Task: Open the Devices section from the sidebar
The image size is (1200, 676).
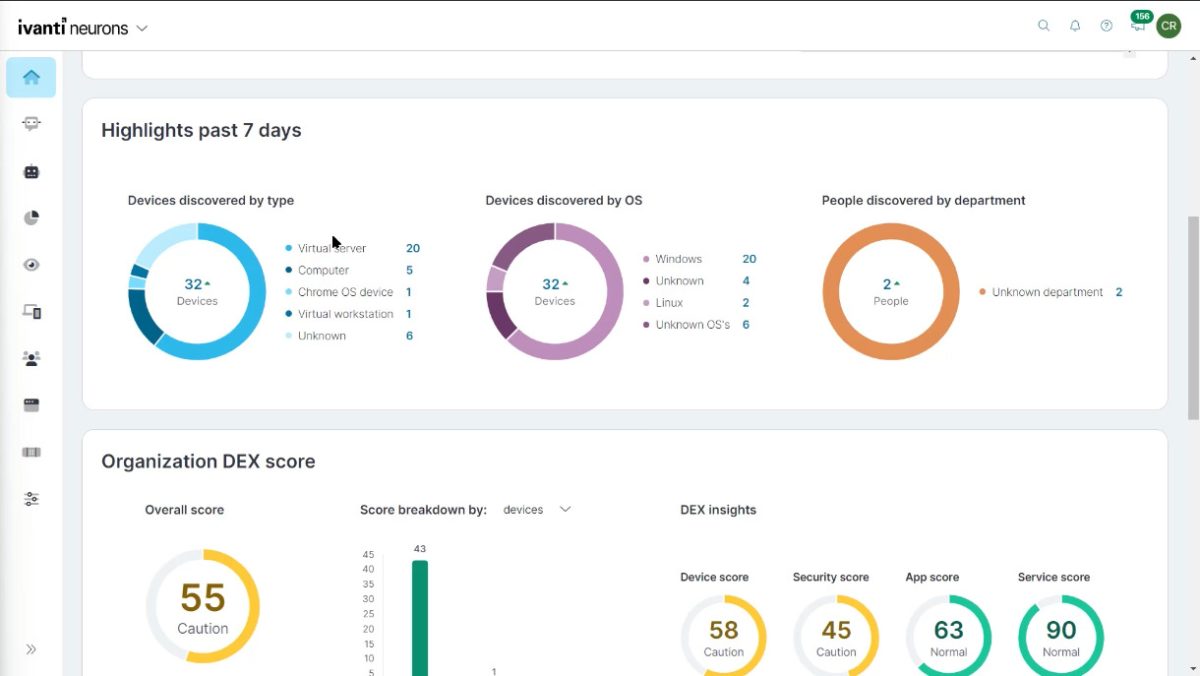Action: [31, 311]
